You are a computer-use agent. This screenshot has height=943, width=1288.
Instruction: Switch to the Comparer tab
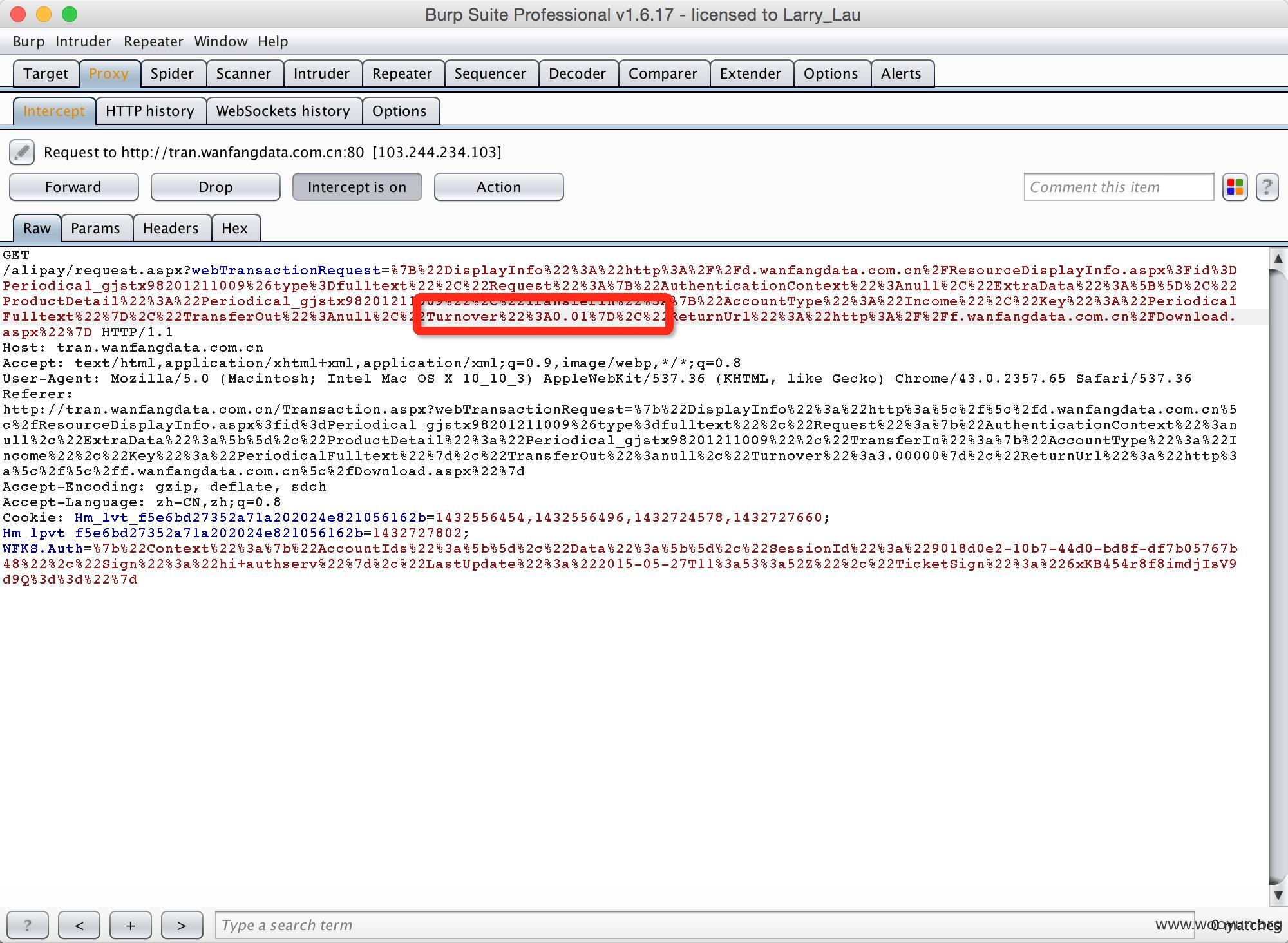(x=663, y=73)
